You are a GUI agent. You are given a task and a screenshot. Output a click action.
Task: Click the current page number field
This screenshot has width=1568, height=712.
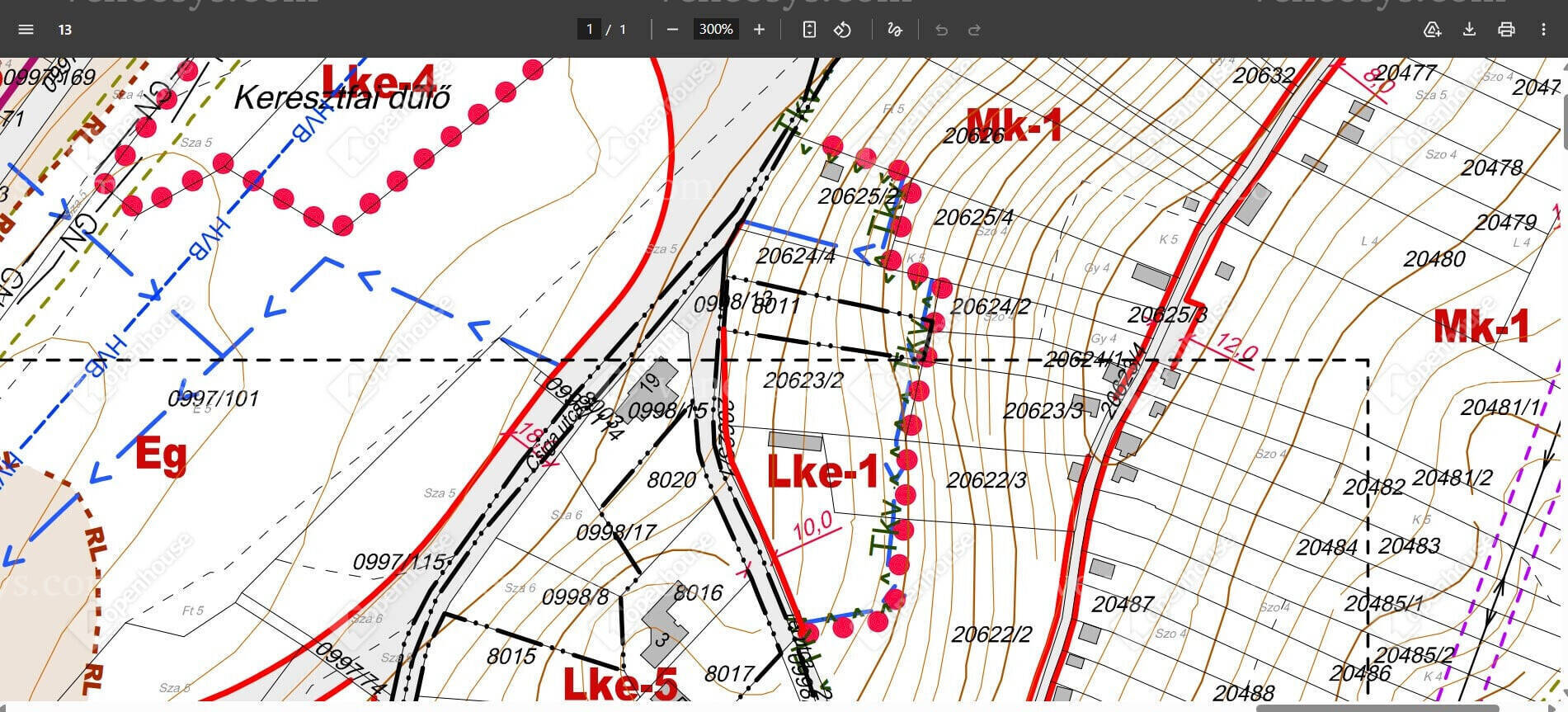(x=589, y=30)
